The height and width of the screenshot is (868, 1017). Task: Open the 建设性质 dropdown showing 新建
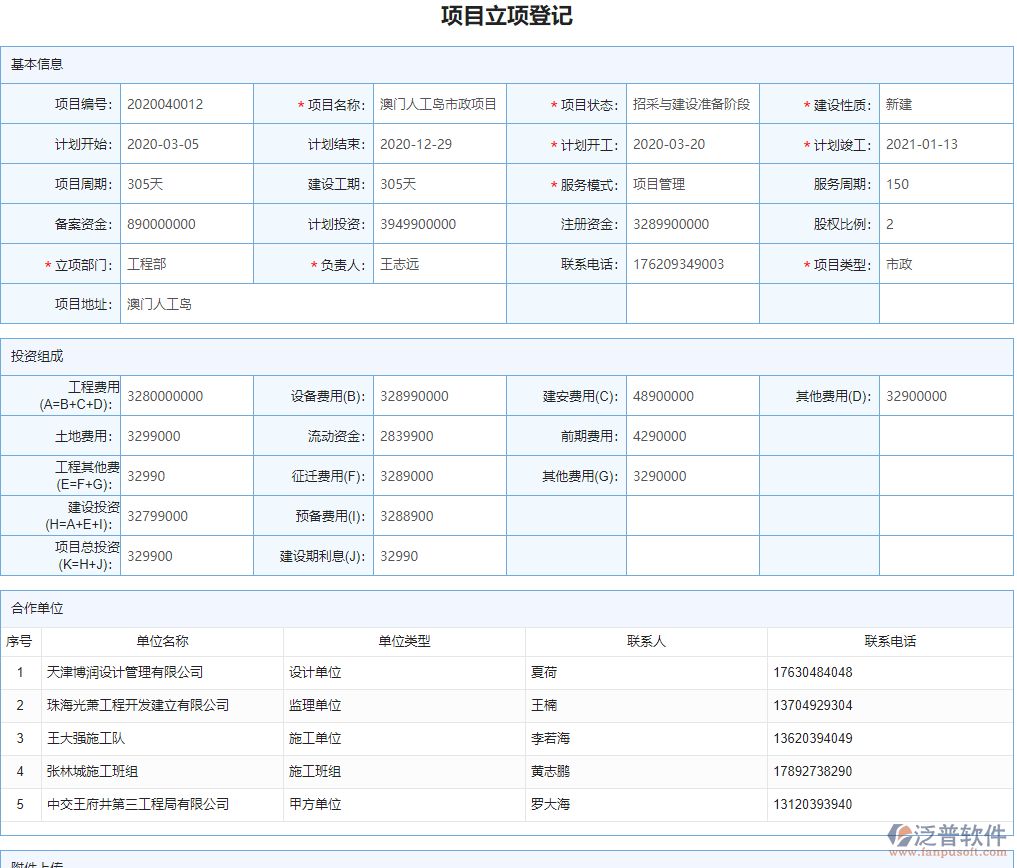point(945,104)
